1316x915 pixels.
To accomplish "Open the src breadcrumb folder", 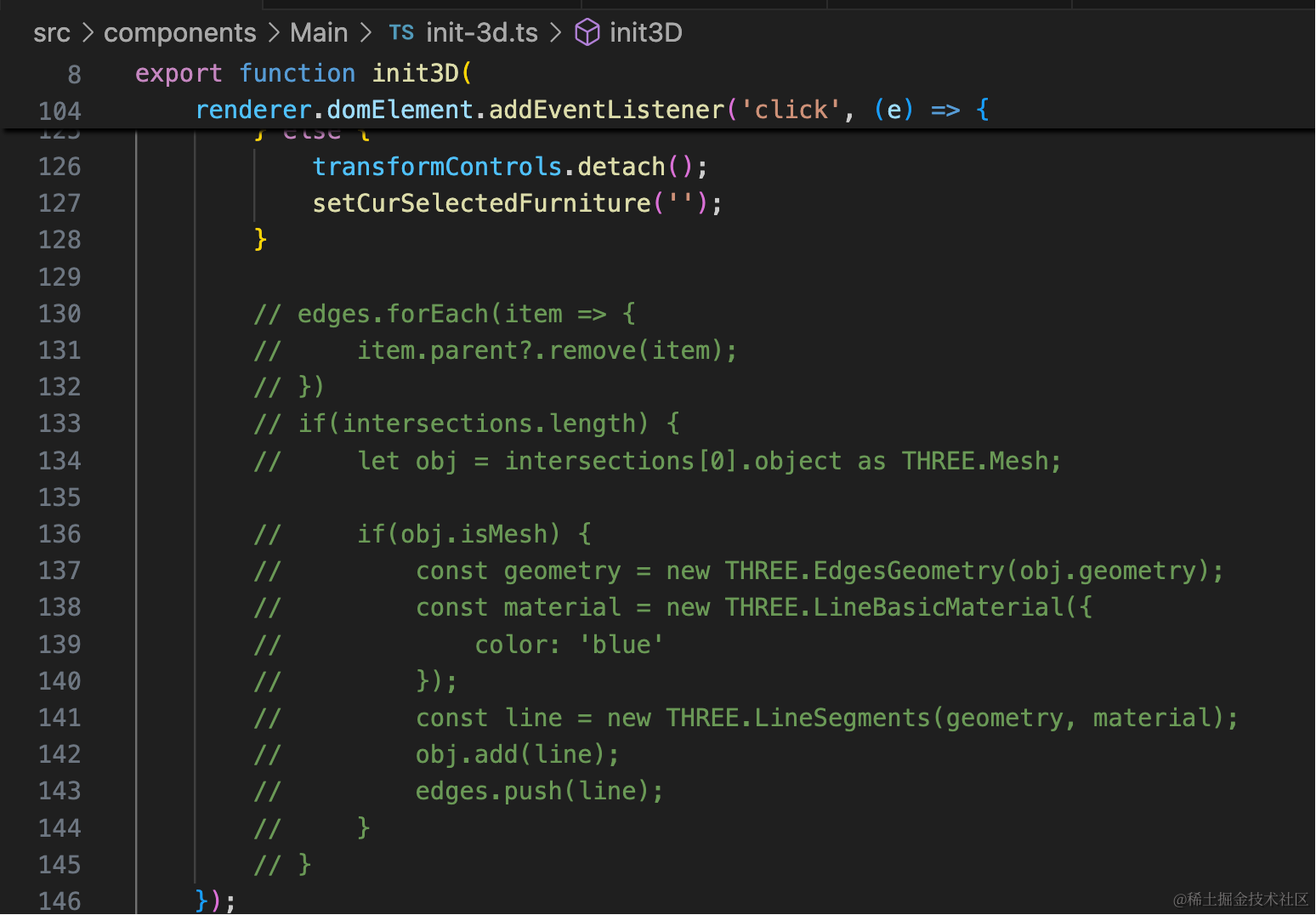I will coord(52,32).
